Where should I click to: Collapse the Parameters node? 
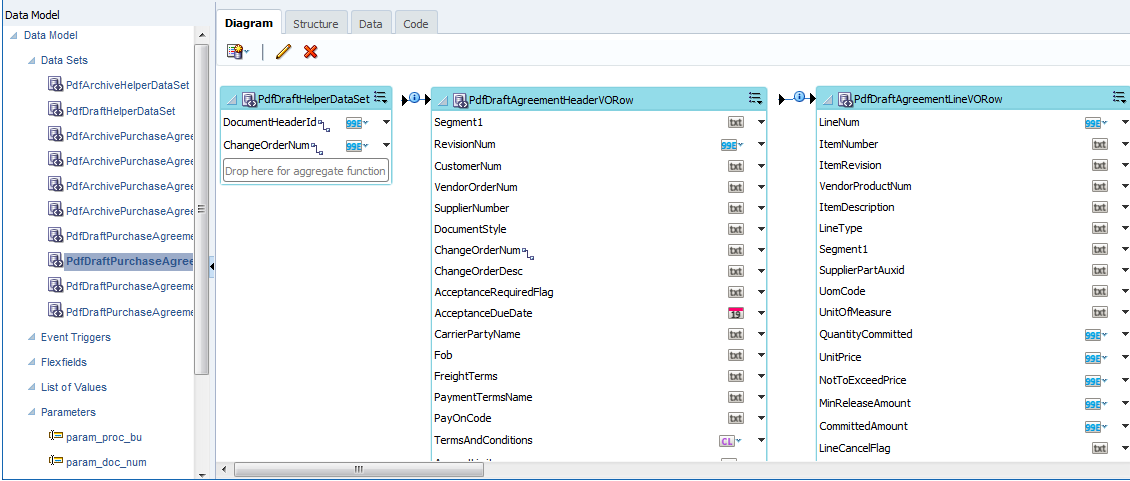tap(31, 412)
